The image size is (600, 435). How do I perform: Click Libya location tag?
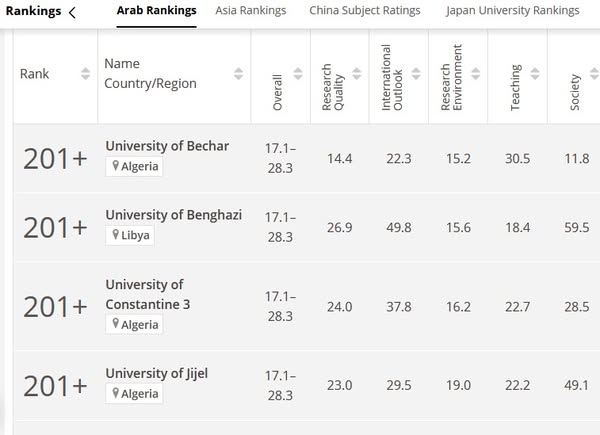[x=130, y=235]
